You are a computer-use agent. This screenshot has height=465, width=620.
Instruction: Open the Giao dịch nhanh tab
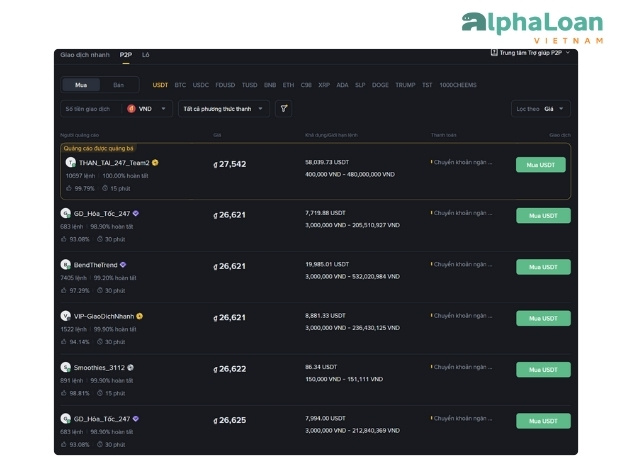coord(85,54)
